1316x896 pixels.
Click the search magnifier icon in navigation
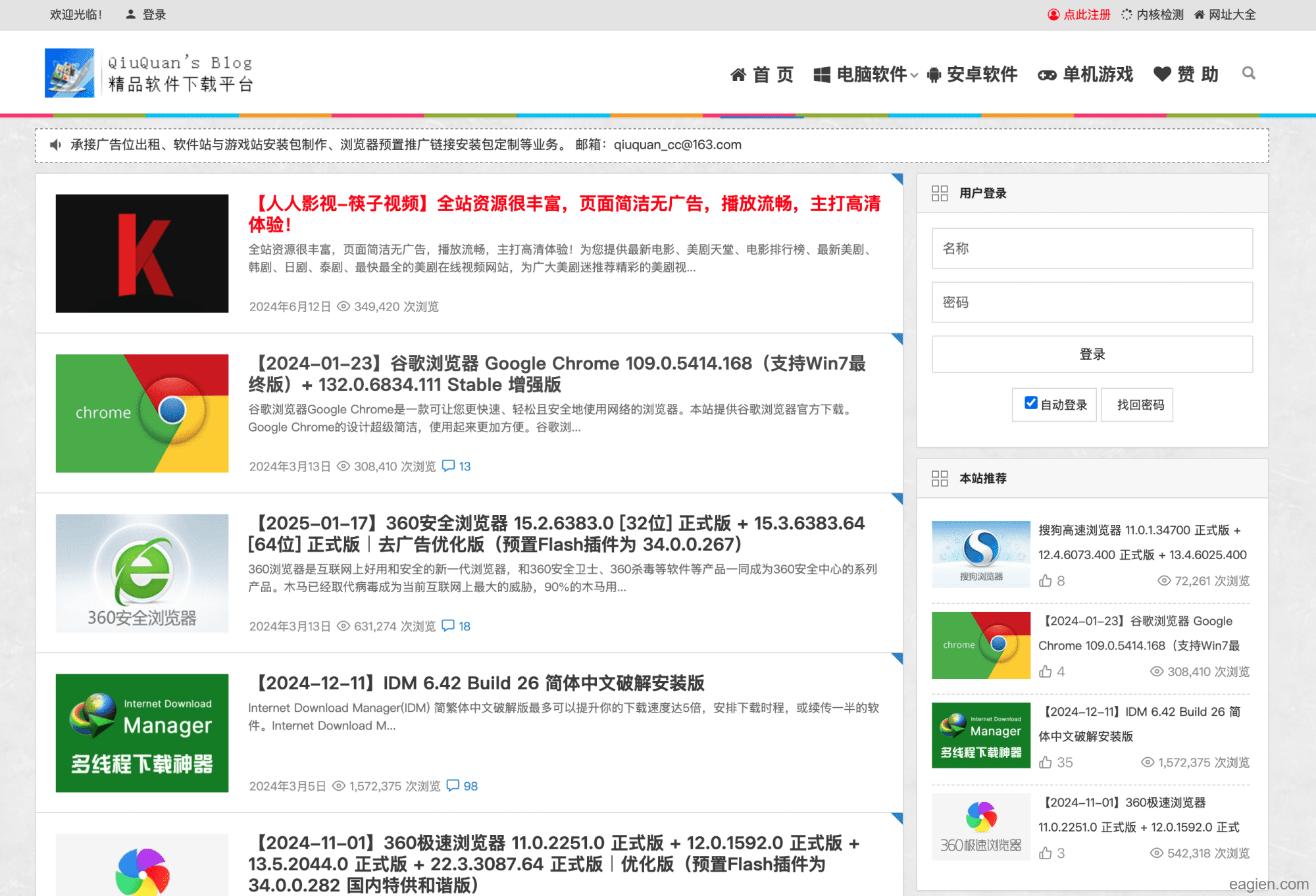coord(1248,73)
